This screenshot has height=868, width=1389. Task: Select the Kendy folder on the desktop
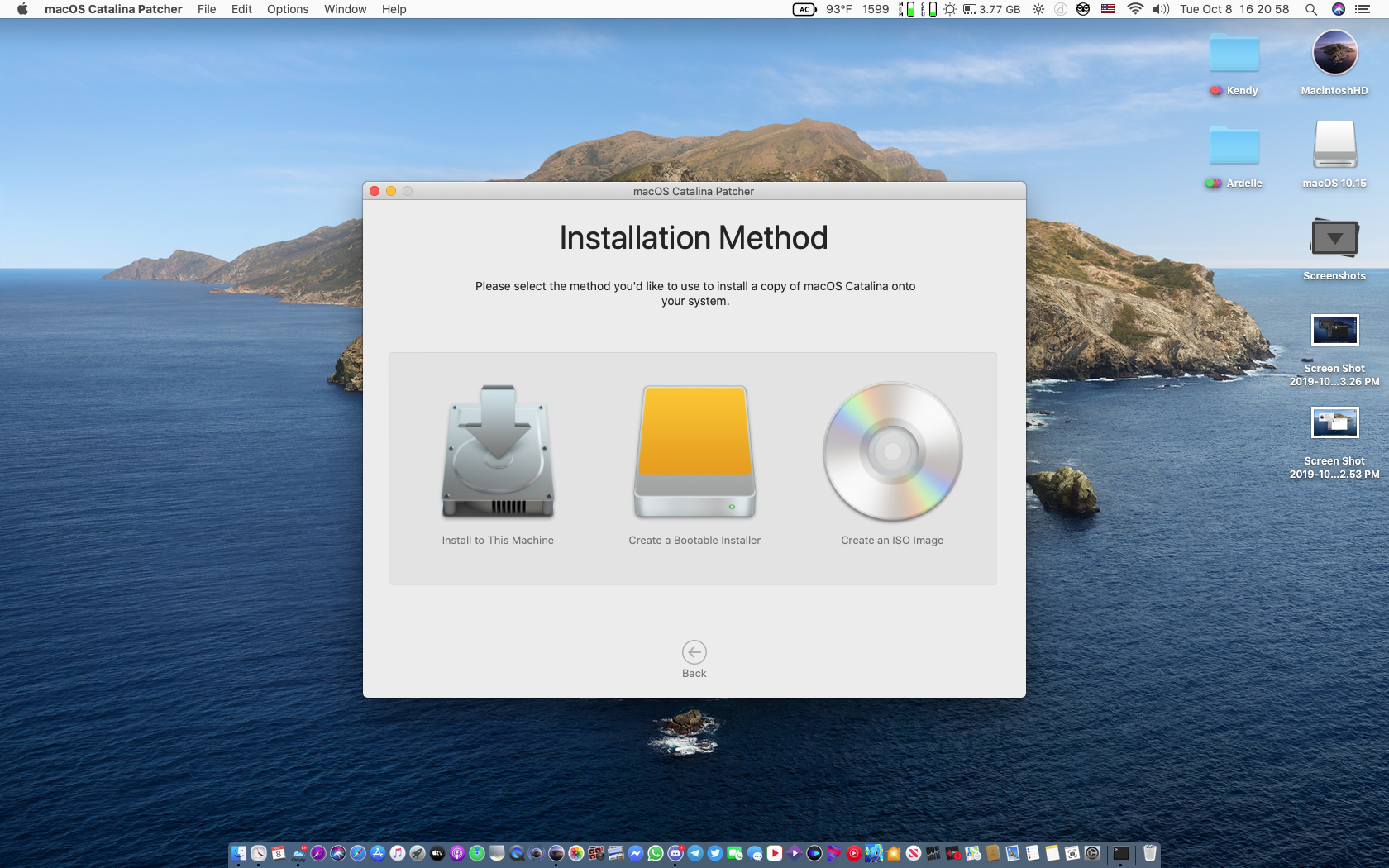pyautogui.click(x=1234, y=64)
